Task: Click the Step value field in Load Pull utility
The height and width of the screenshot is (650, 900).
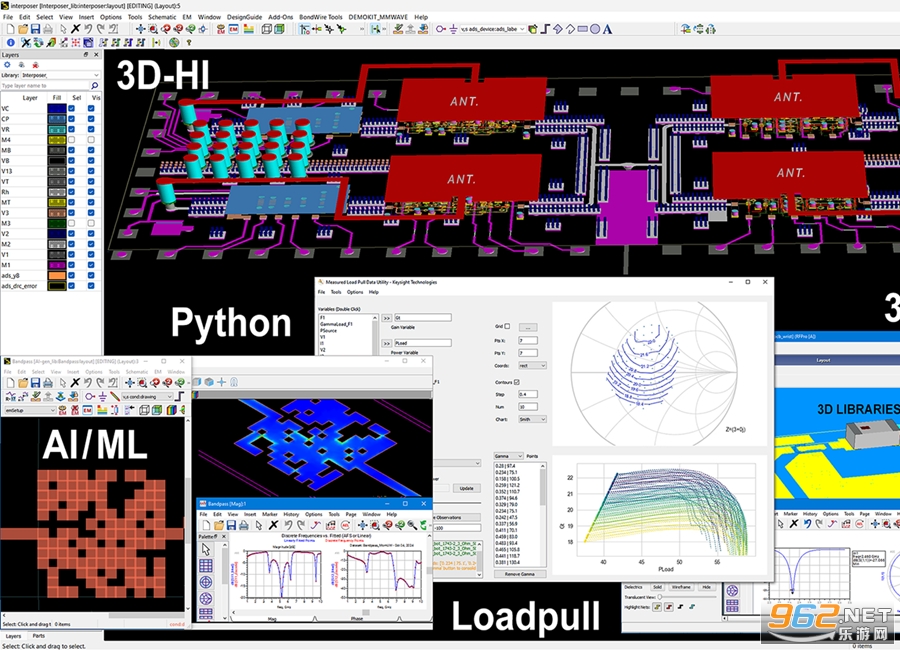Action: (528, 394)
